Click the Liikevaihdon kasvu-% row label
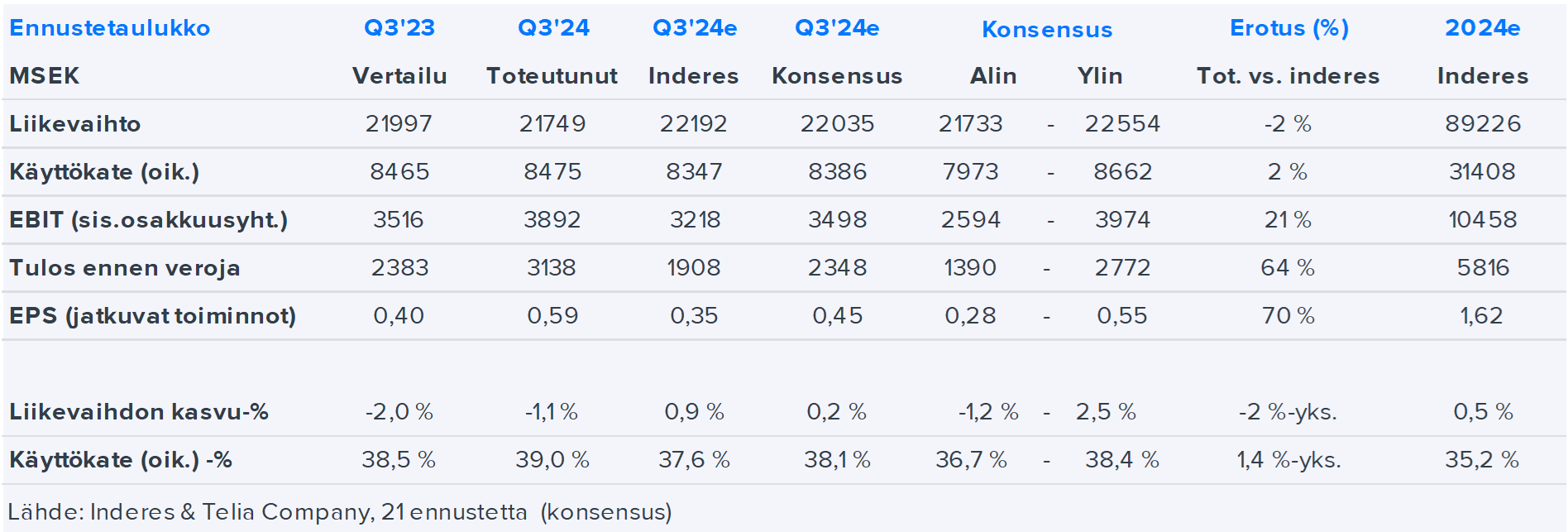The height and width of the screenshot is (532, 1568). tap(139, 412)
